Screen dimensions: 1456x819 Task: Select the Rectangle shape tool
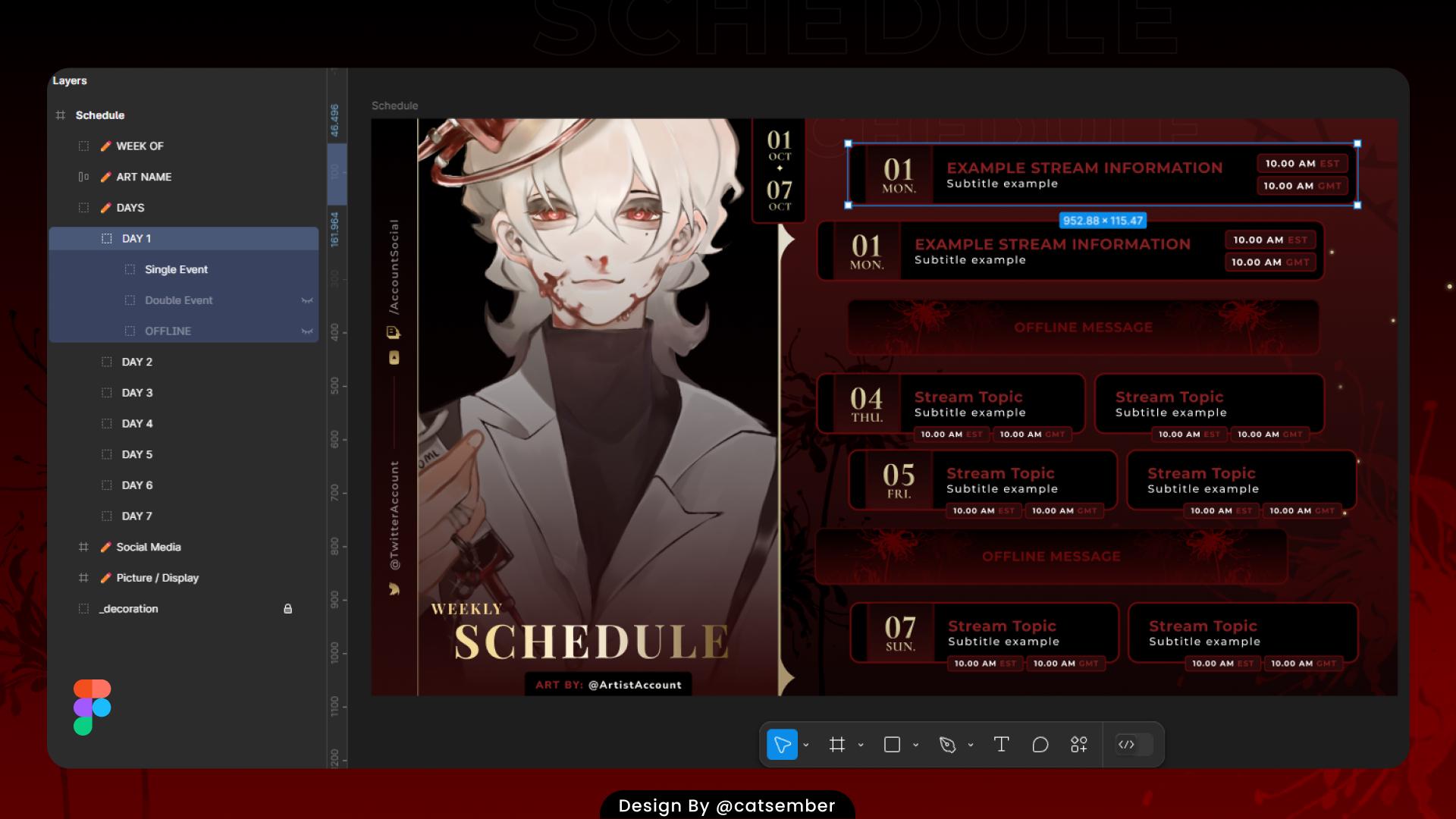pos(892,745)
